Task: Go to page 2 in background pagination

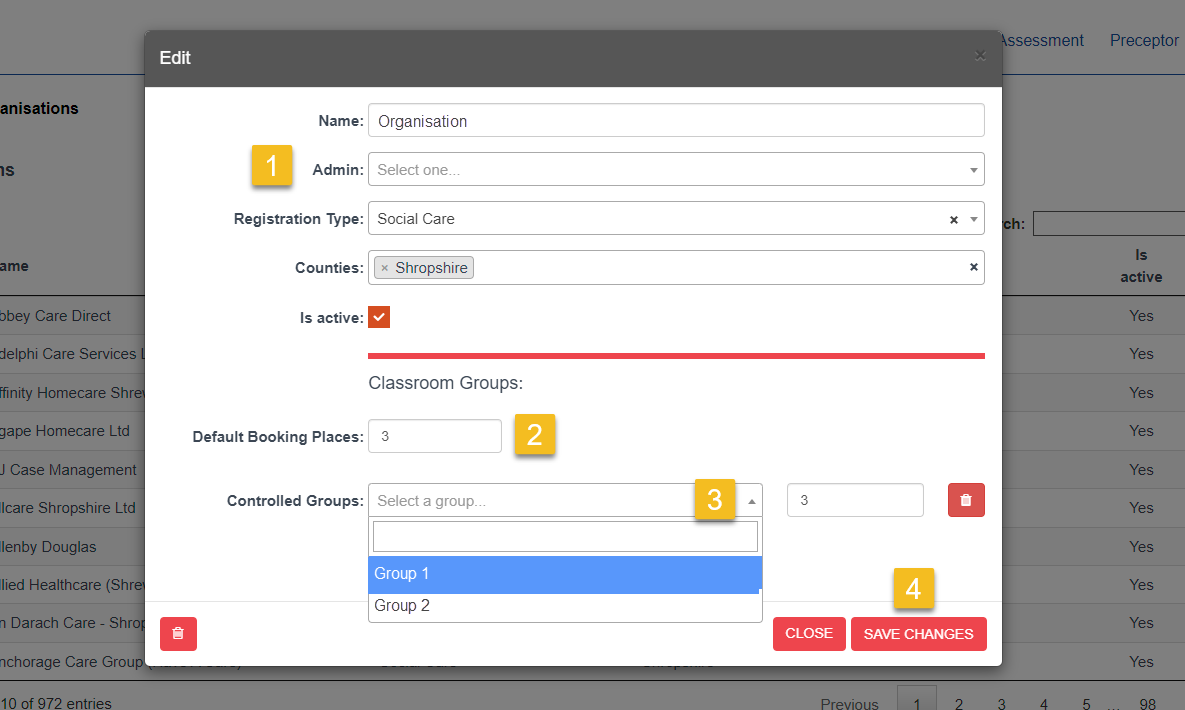Action: (x=958, y=704)
